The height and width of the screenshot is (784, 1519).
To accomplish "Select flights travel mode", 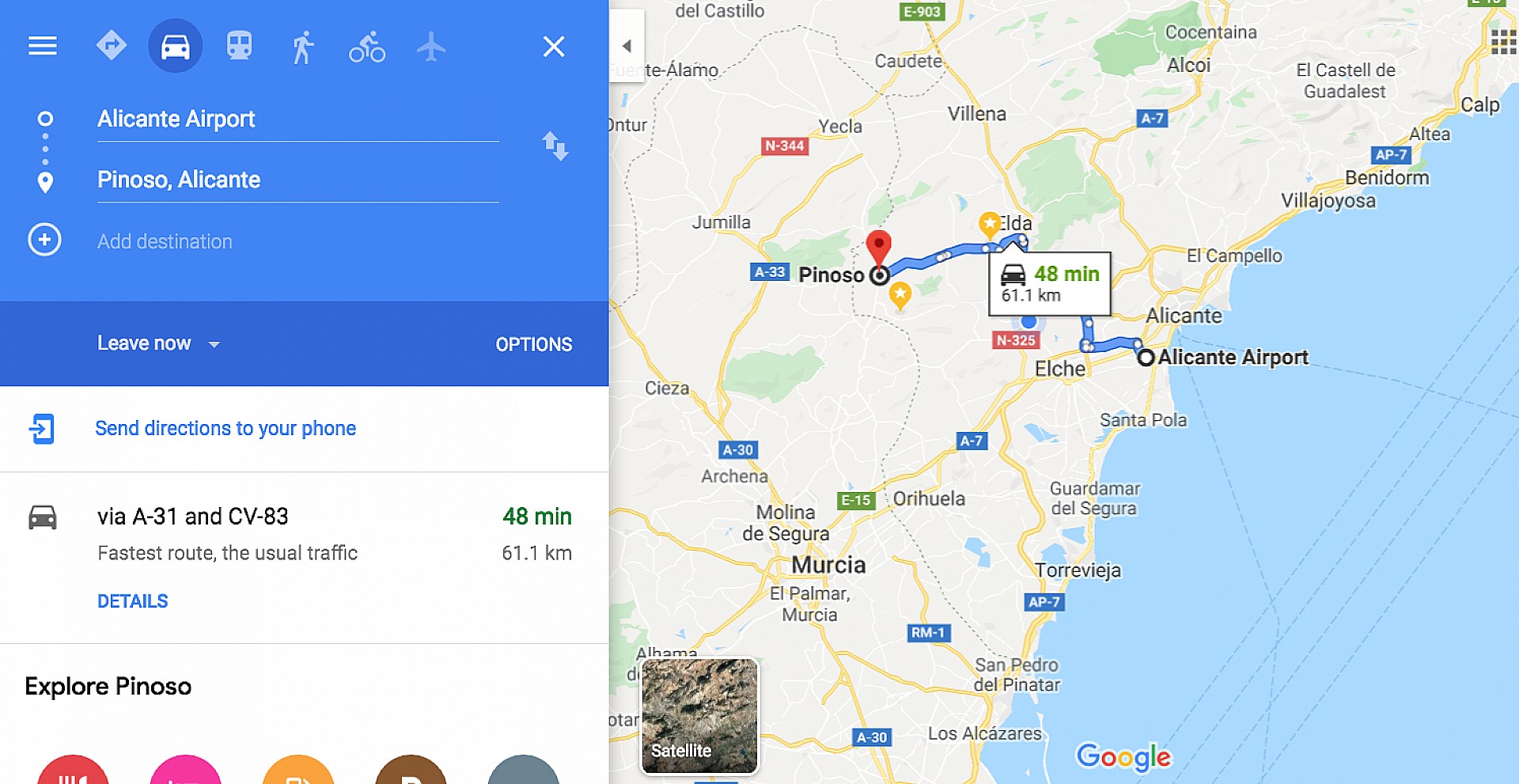I will (x=431, y=47).
